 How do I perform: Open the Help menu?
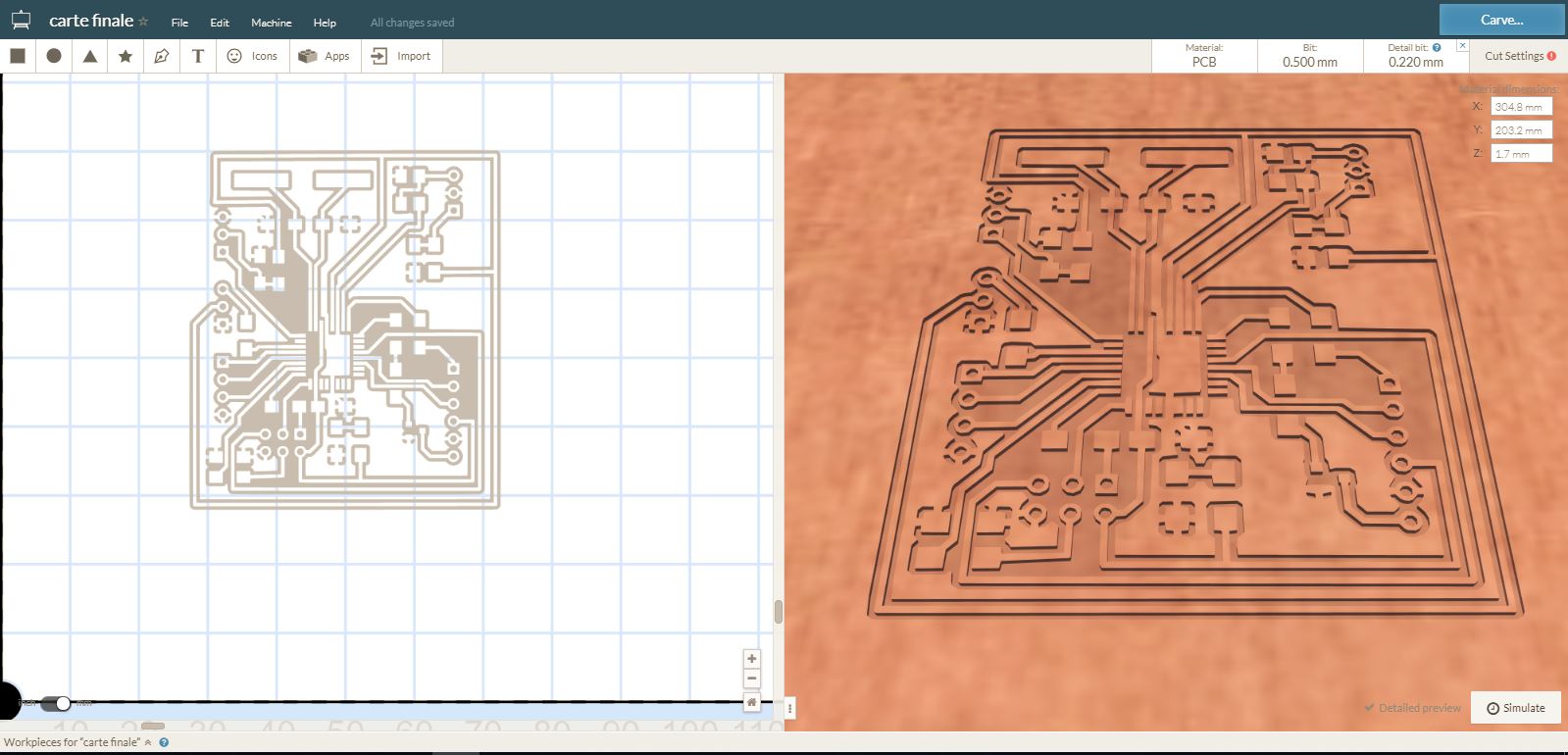coord(325,23)
